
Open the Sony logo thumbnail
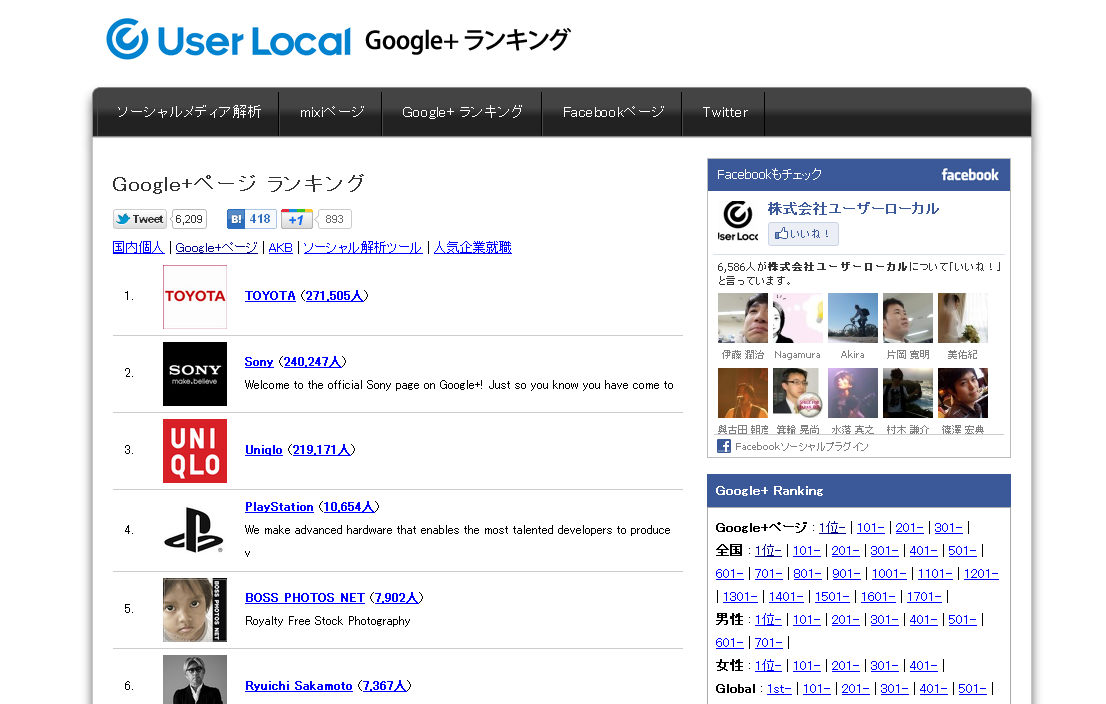(195, 374)
